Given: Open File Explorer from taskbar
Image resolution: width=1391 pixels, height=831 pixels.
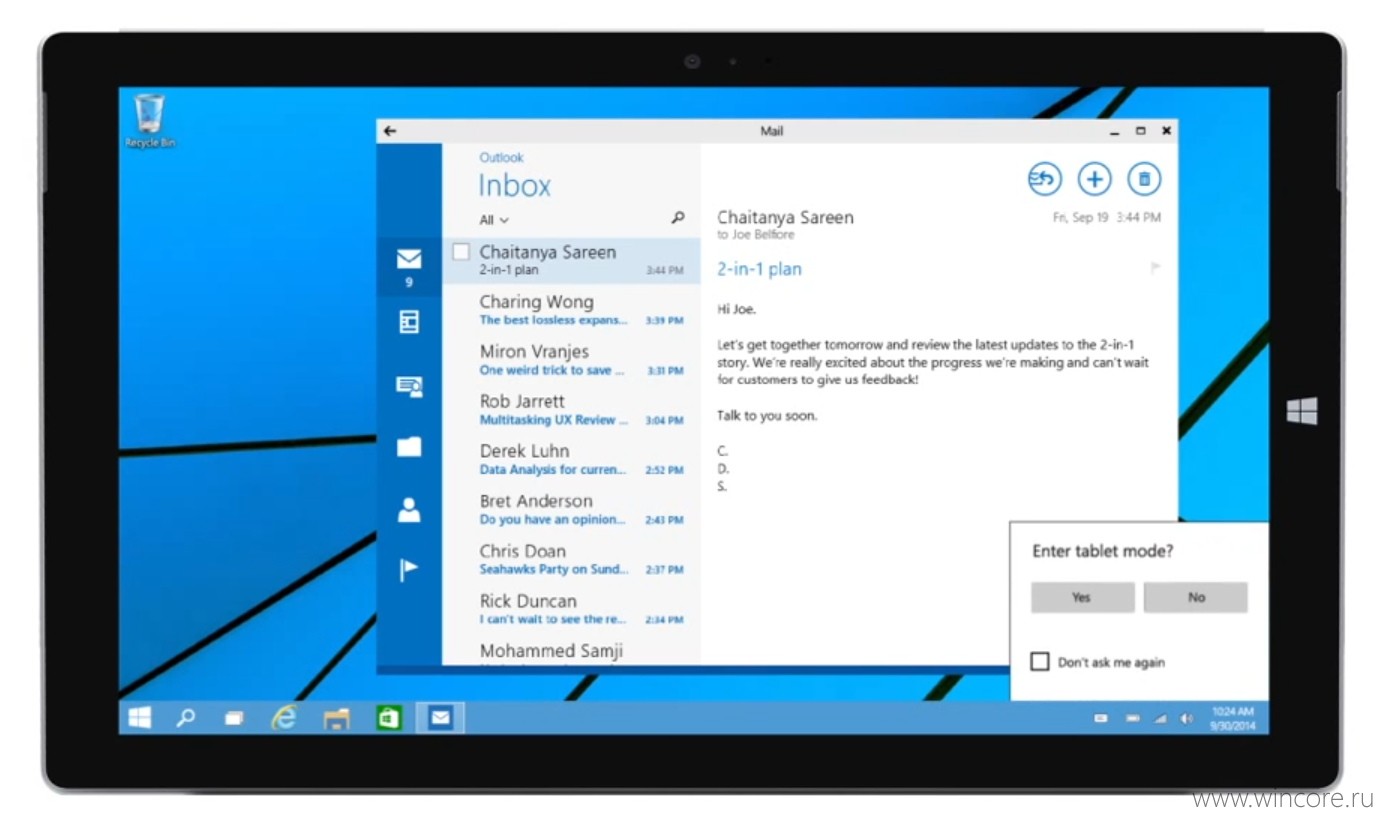Looking at the screenshot, I should click(x=337, y=717).
